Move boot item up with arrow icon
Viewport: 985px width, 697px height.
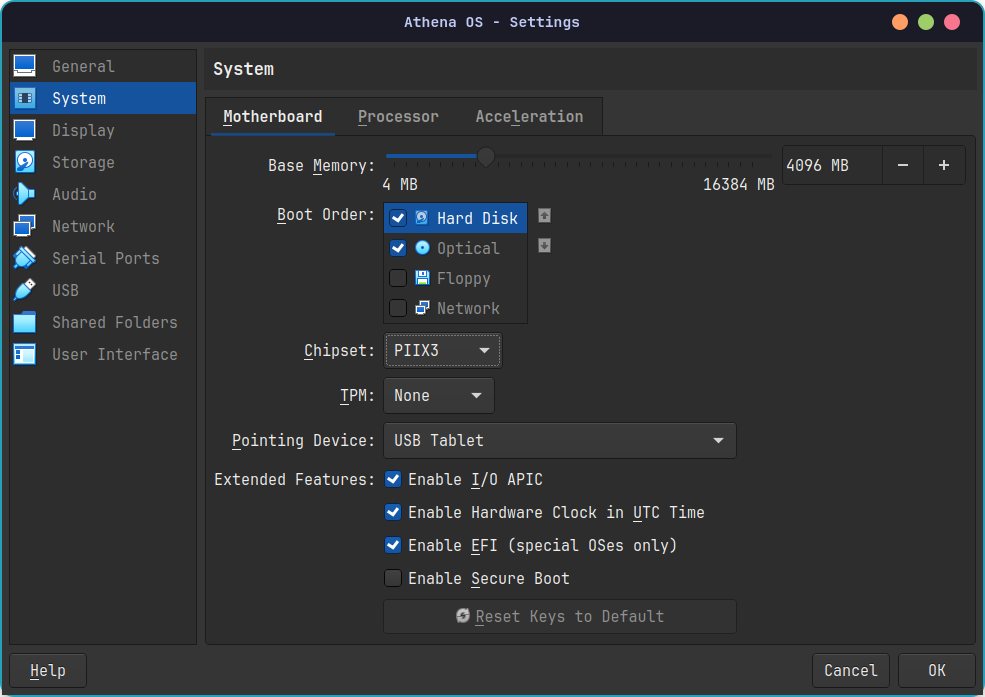click(545, 216)
